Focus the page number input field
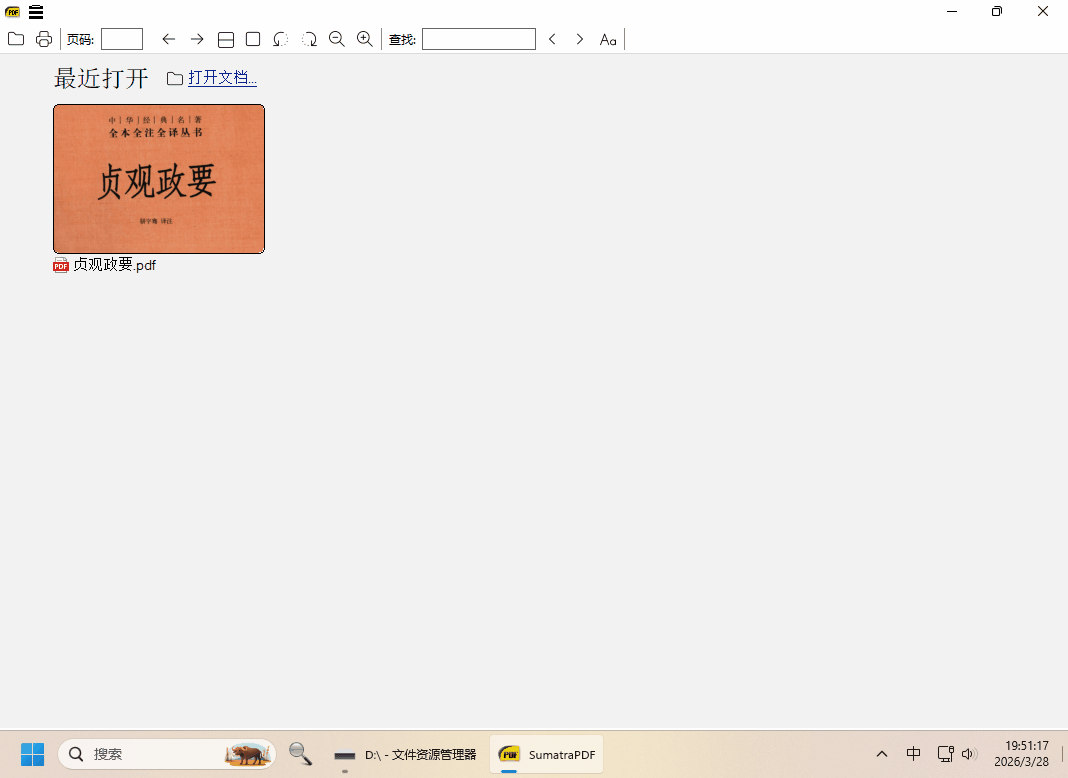Image resolution: width=1068 pixels, height=778 pixels. (x=122, y=39)
